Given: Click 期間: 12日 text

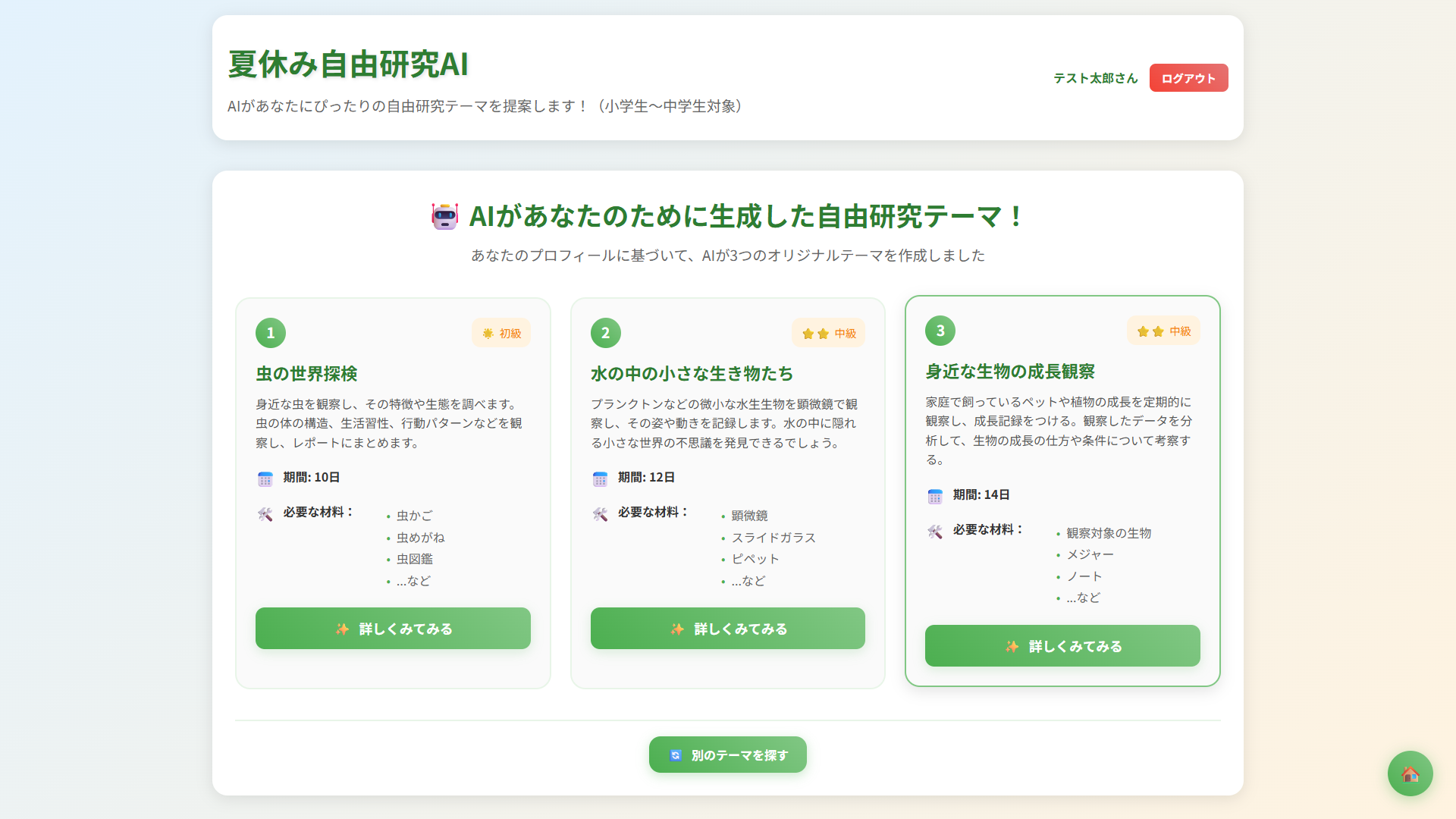Looking at the screenshot, I should click(x=646, y=477).
